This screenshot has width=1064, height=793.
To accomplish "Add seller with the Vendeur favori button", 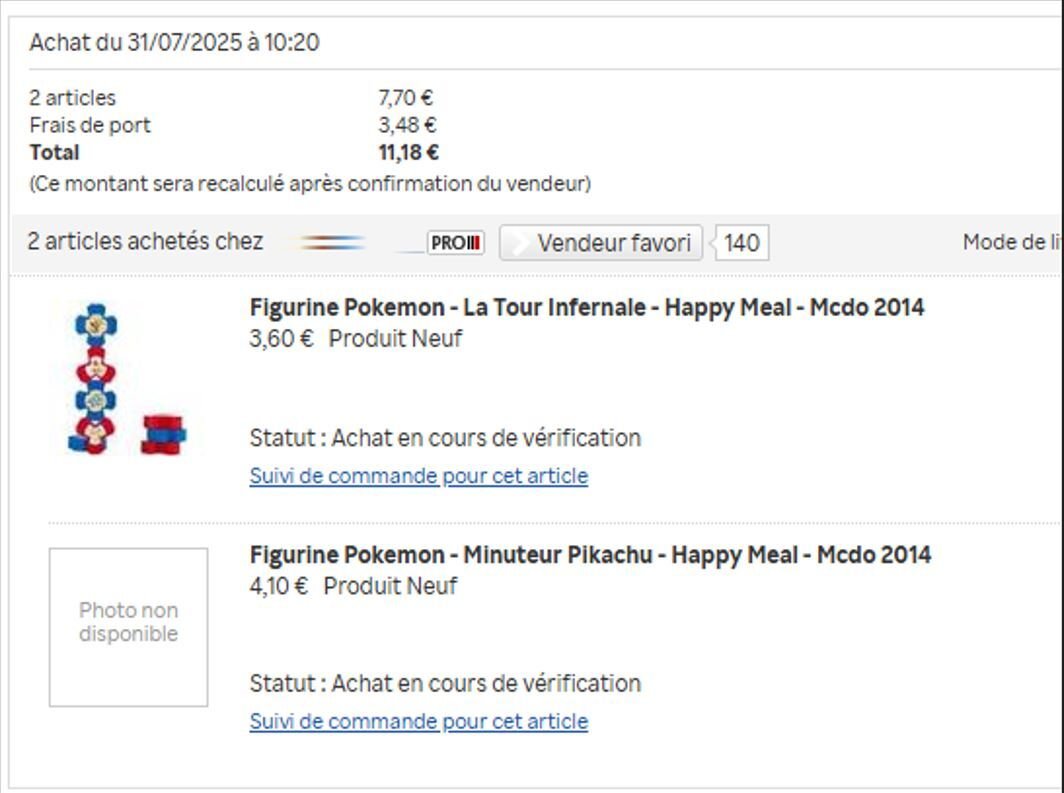I will point(601,243).
